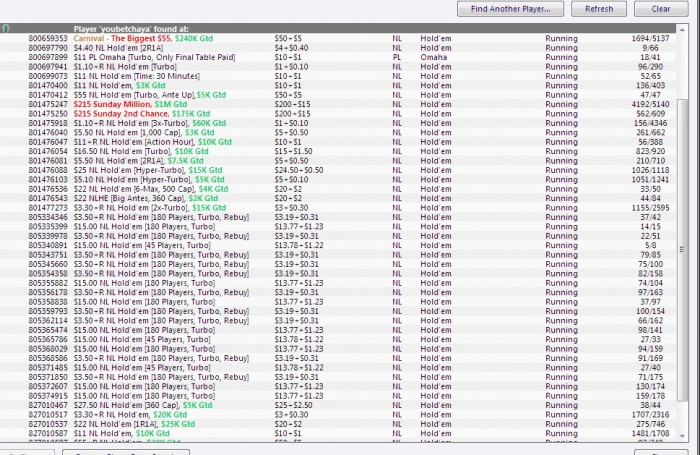The height and width of the screenshot is (455, 700).
Task: Select $5.50 NL Hold'em 1,000 Cap row
Action: point(338,132)
